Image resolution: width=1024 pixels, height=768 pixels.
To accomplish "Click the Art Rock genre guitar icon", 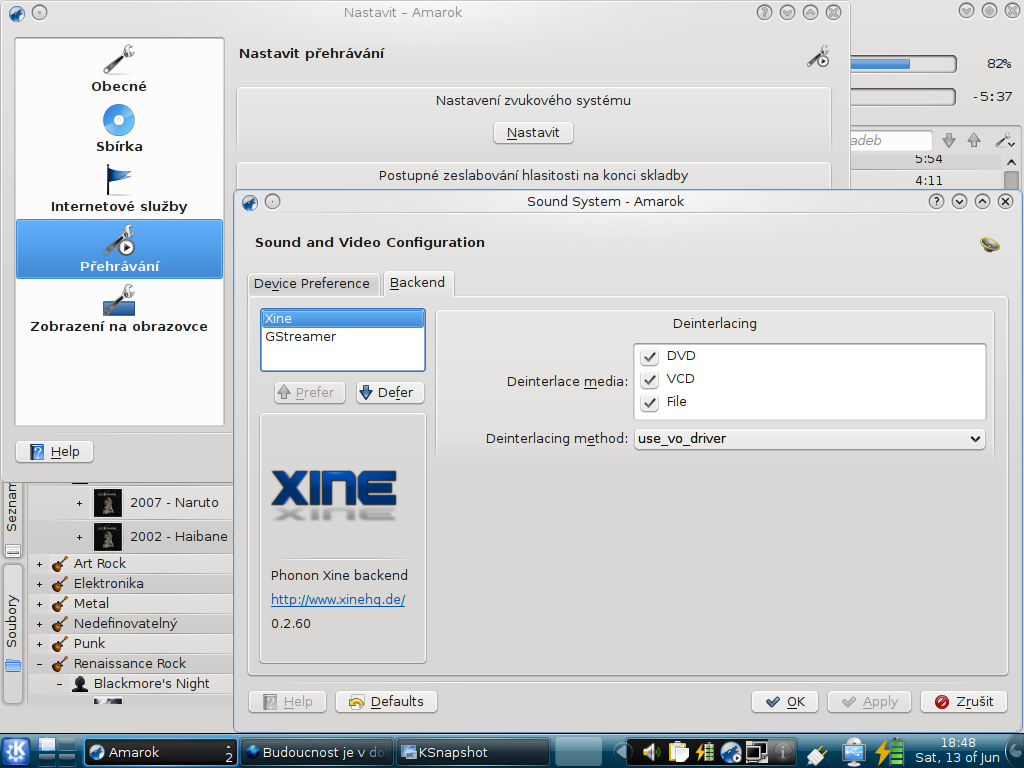I will point(60,564).
